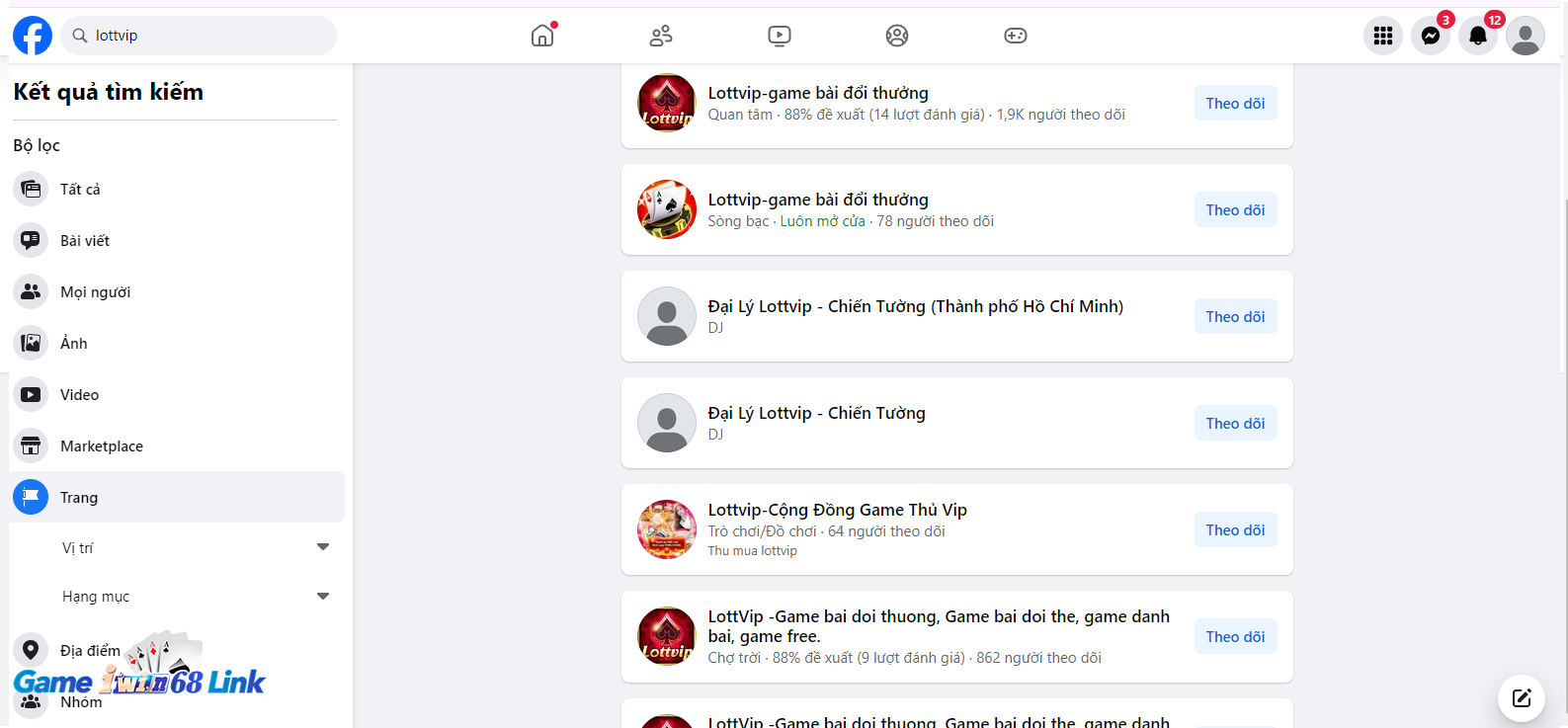Open 'Lottvip-game bài đổi thưởng' Sòng bạc page title
The height and width of the screenshot is (728, 1568).
818,200
